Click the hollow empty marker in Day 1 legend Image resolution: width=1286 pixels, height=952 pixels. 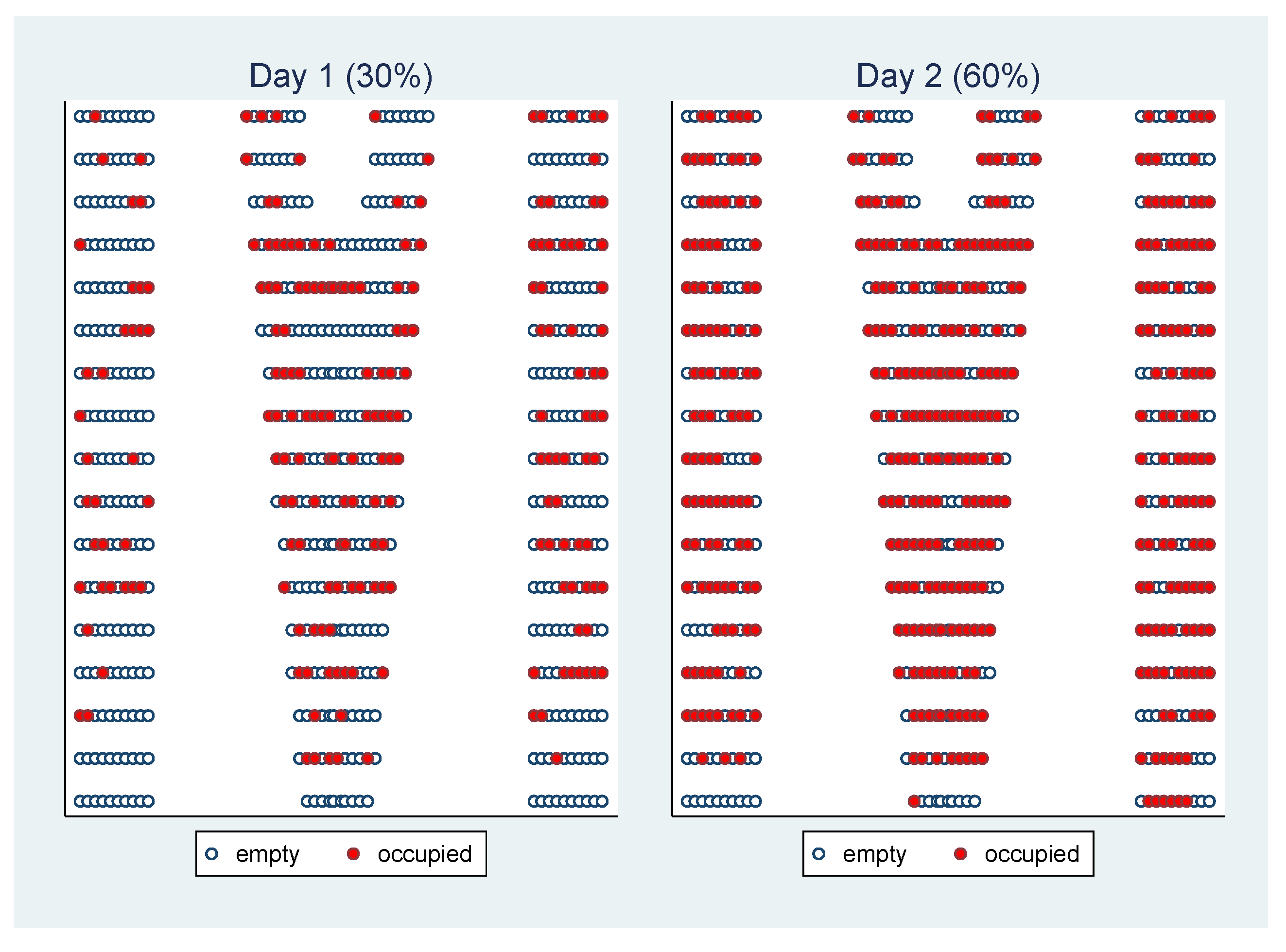[x=212, y=854]
